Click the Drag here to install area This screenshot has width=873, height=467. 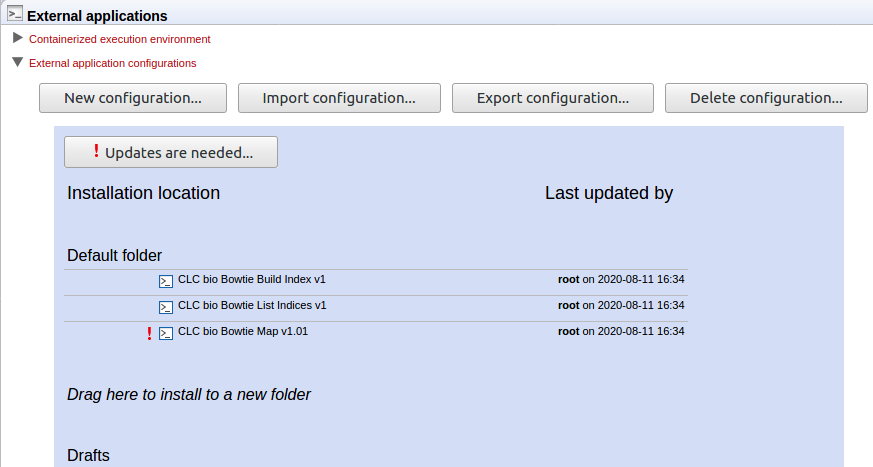pyautogui.click(x=189, y=394)
